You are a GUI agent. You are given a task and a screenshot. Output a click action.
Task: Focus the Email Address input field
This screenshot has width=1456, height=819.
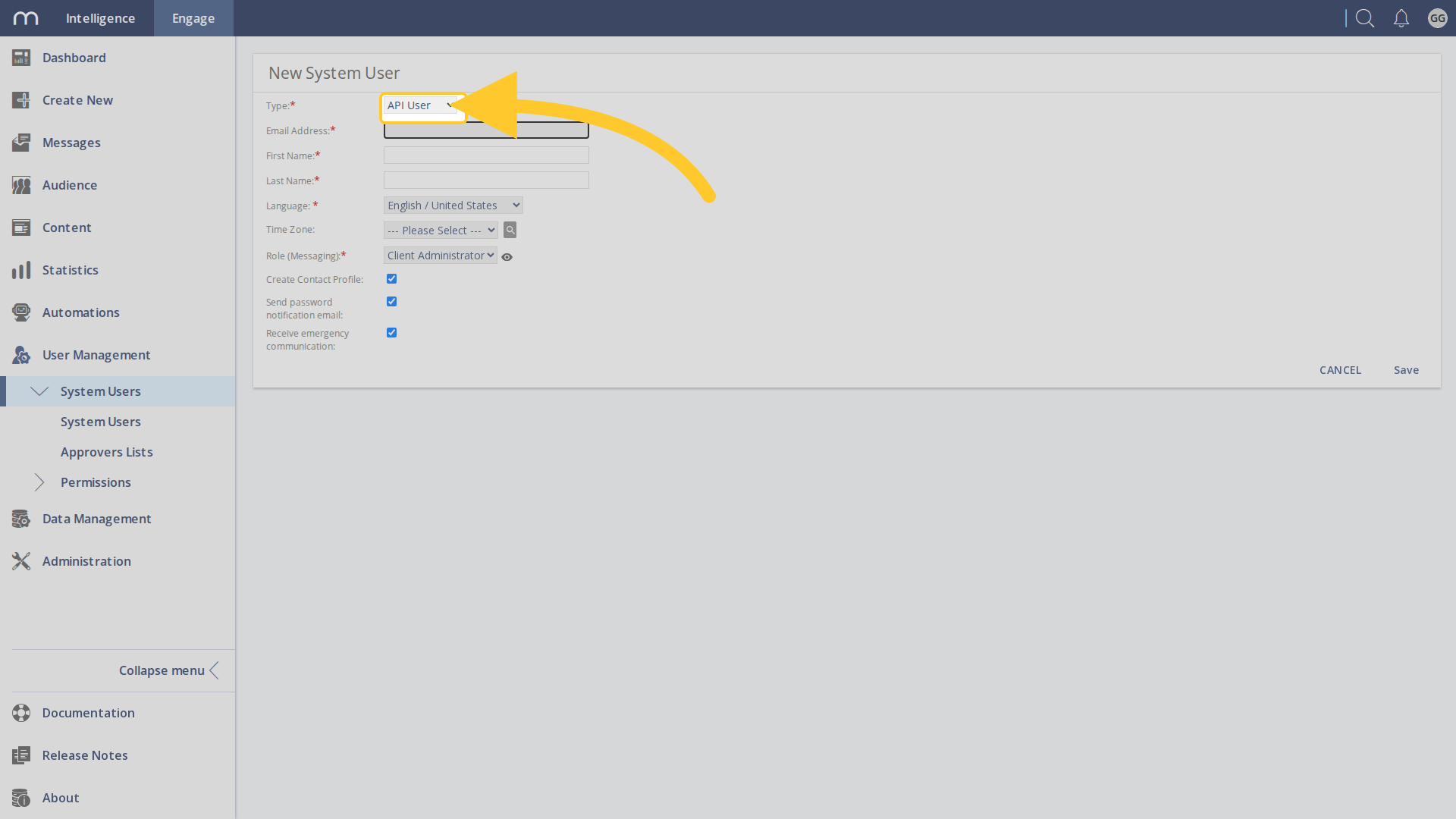pyautogui.click(x=486, y=130)
